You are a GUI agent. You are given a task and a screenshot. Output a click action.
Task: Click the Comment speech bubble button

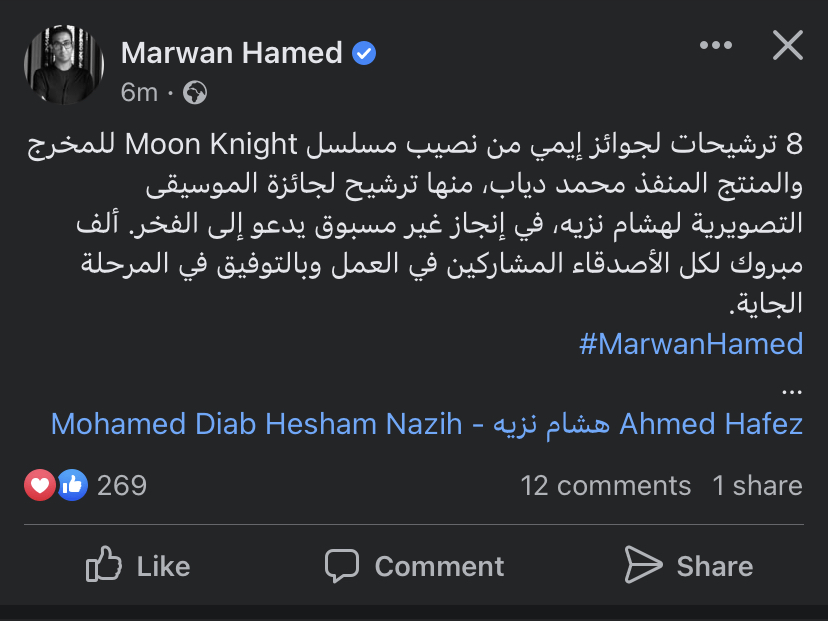pyautogui.click(x=414, y=566)
